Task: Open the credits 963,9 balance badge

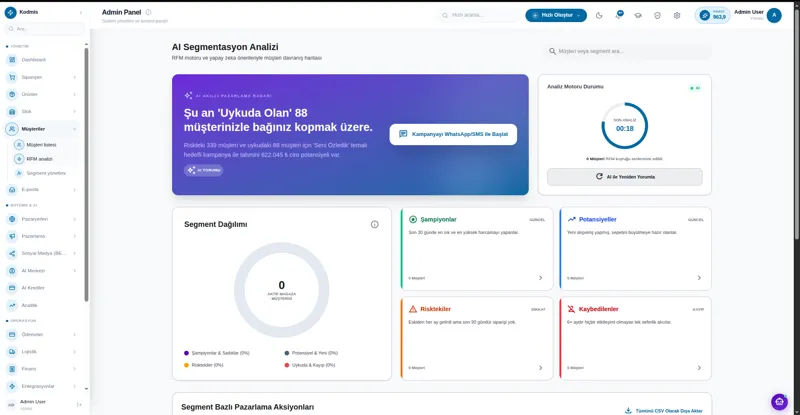Action: pos(713,15)
